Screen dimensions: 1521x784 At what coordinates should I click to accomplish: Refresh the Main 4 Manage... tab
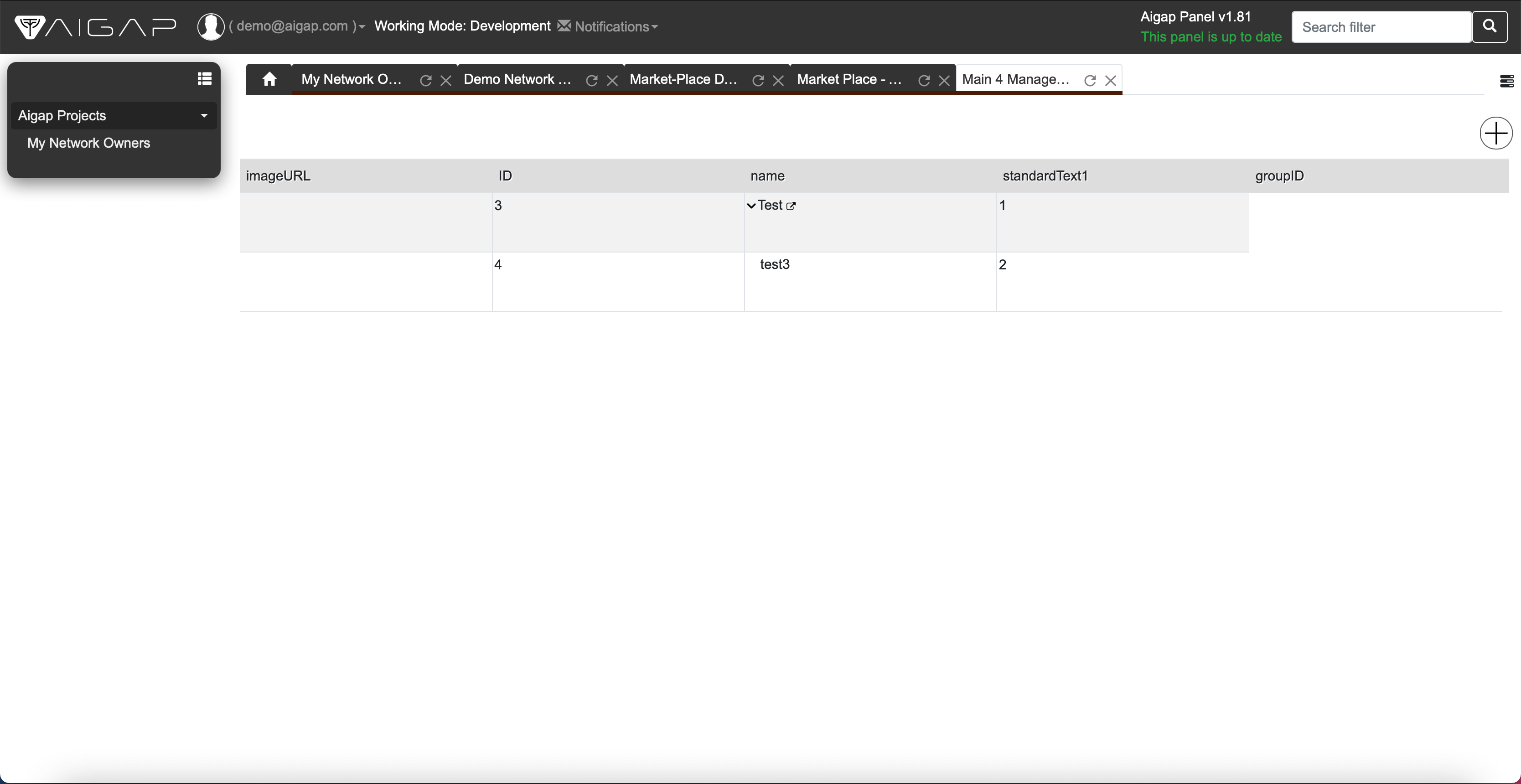coord(1089,80)
